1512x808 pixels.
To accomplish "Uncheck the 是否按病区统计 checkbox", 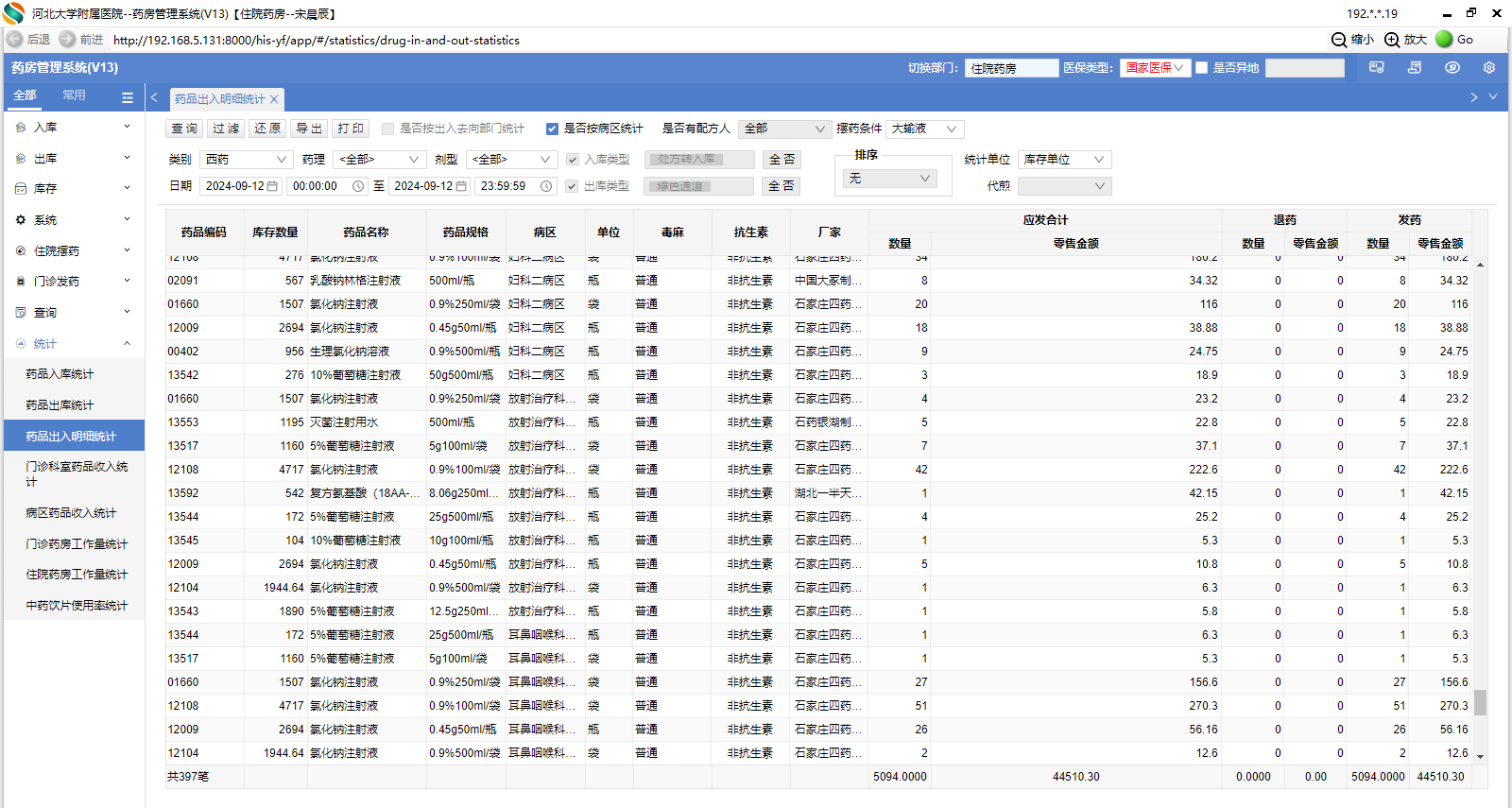I will click(552, 129).
